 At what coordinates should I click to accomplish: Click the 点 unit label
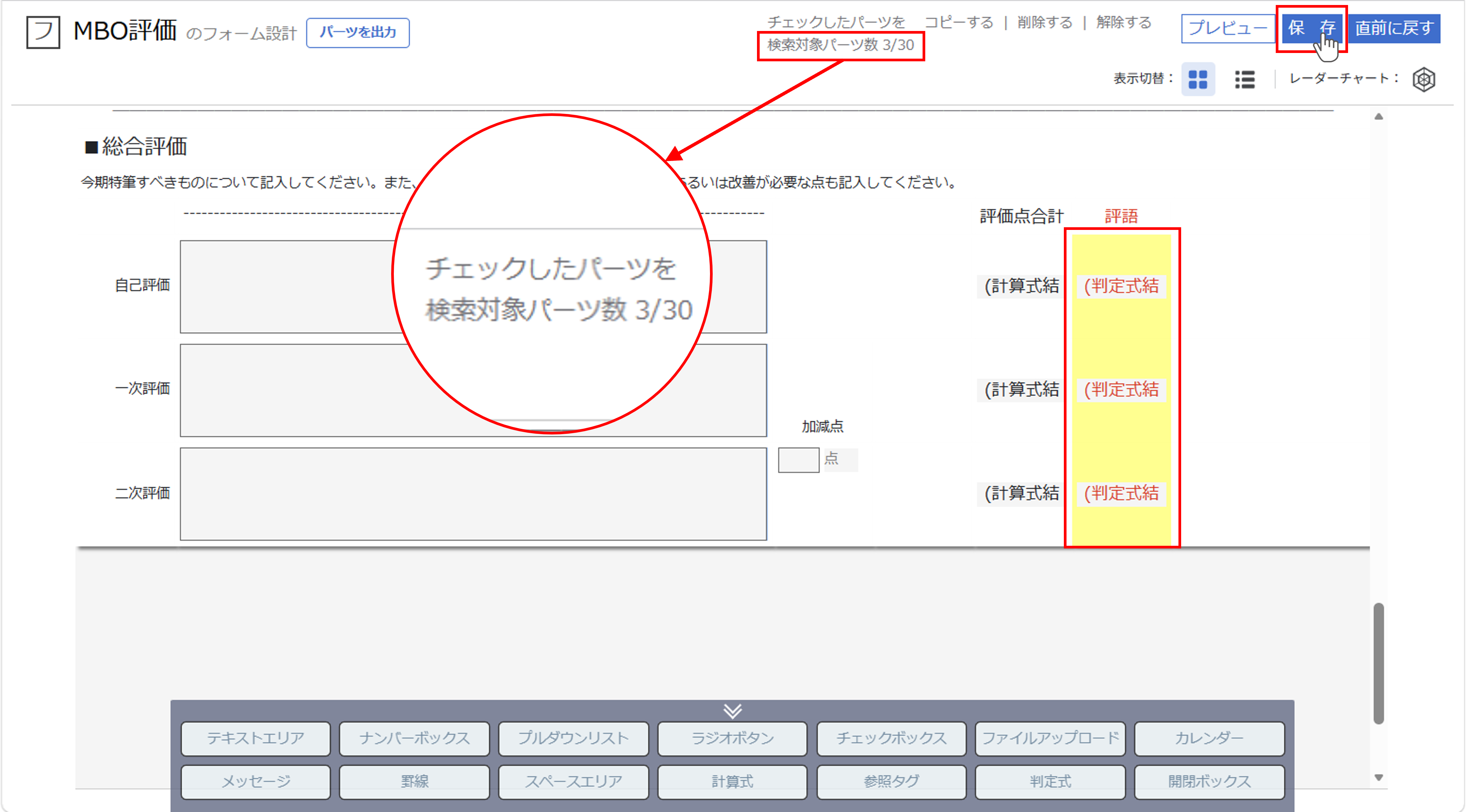831,458
